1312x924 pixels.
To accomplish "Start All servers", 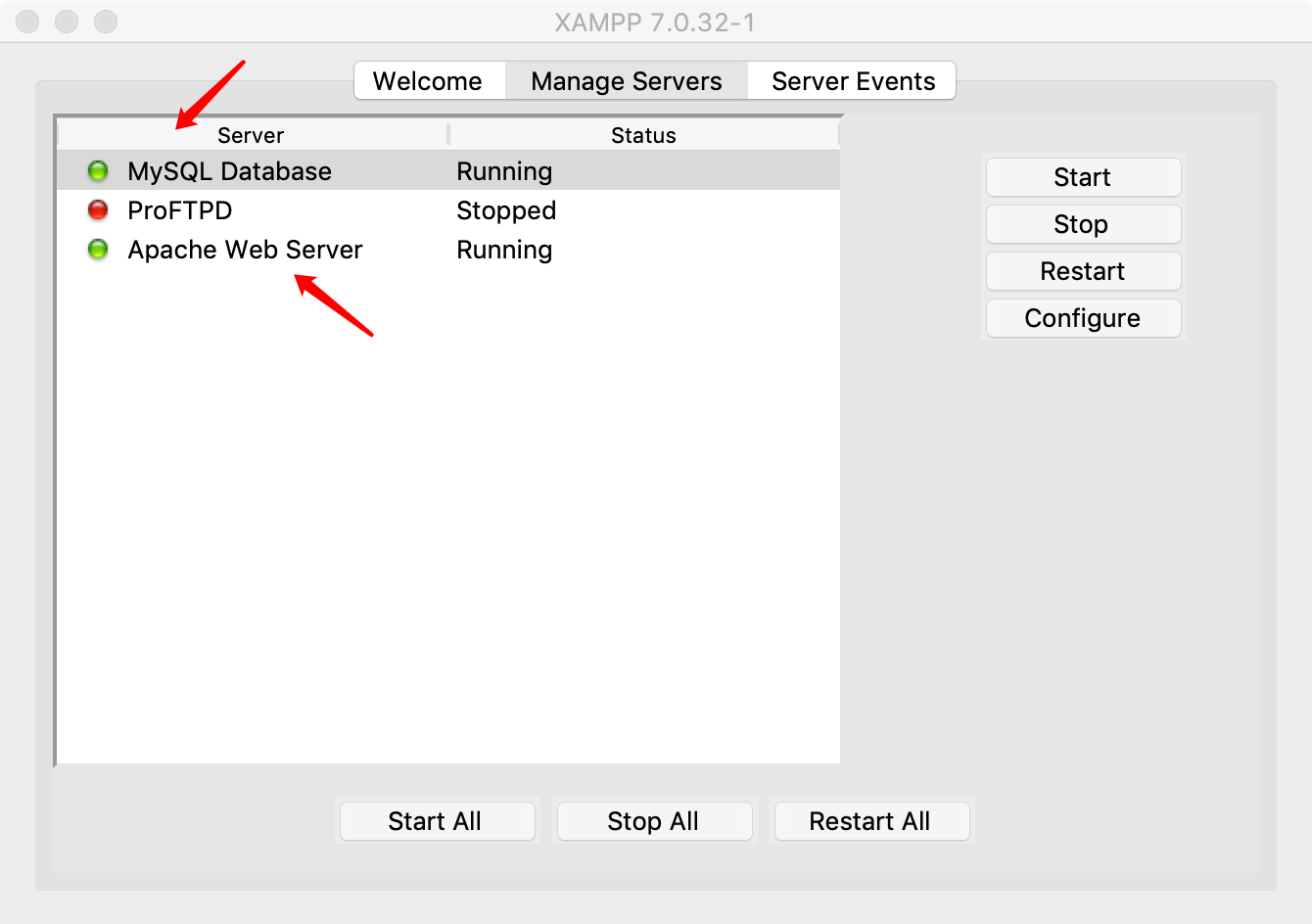I will (x=437, y=821).
